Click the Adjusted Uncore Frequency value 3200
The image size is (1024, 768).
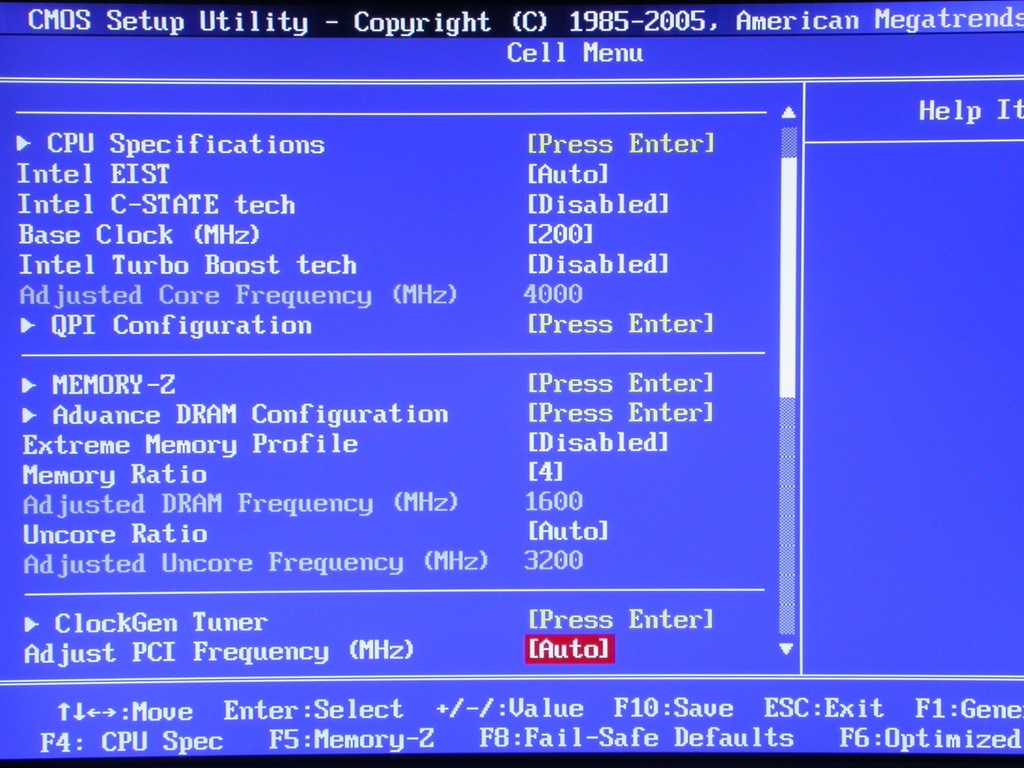(553, 560)
